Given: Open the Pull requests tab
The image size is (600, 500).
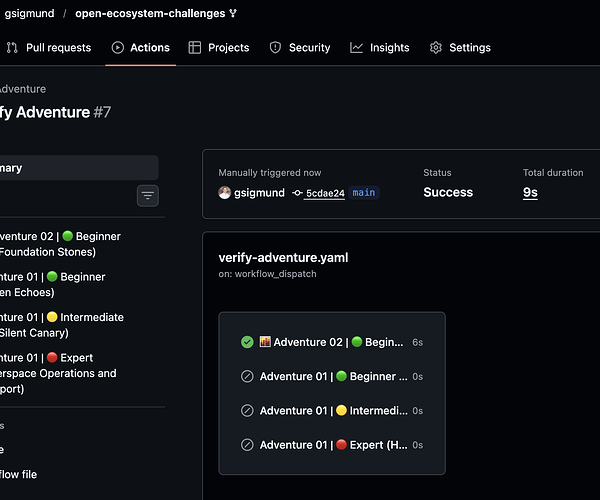Looking at the screenshot, I should [x=49, y=47].
